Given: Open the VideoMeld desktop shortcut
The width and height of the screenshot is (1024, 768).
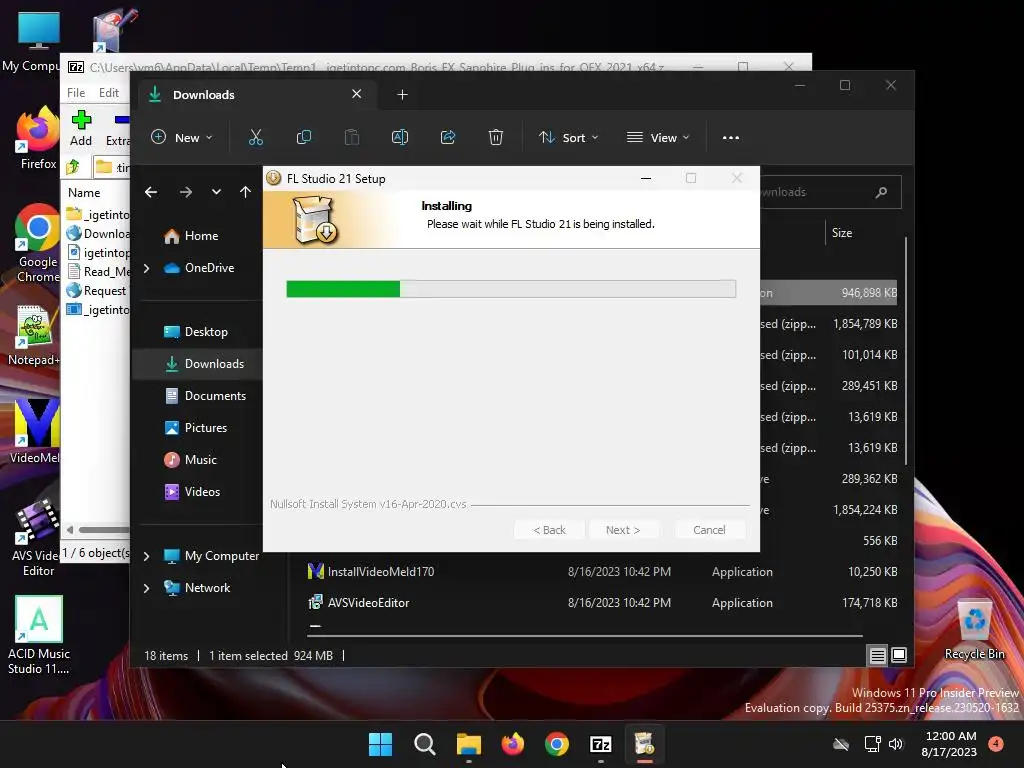Looking at the screenshot, I should coord(36,432).
